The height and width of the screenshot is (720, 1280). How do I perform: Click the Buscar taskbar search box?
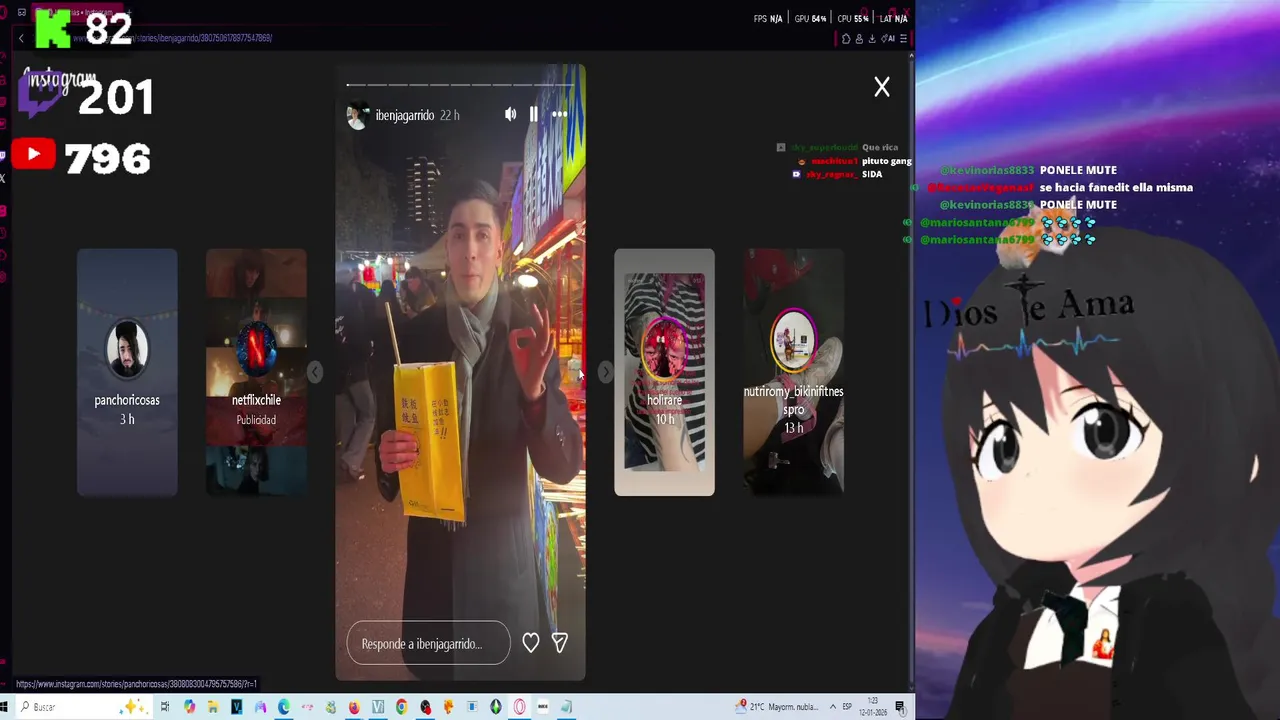tap(85, 707)
